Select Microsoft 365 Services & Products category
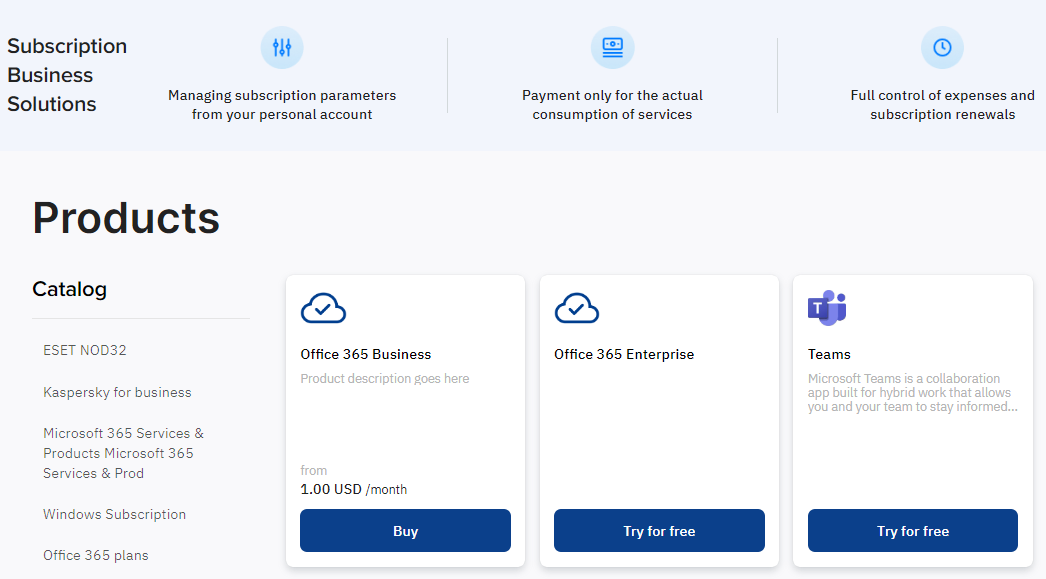This screenshot has height=579, width=1046. 123,453
